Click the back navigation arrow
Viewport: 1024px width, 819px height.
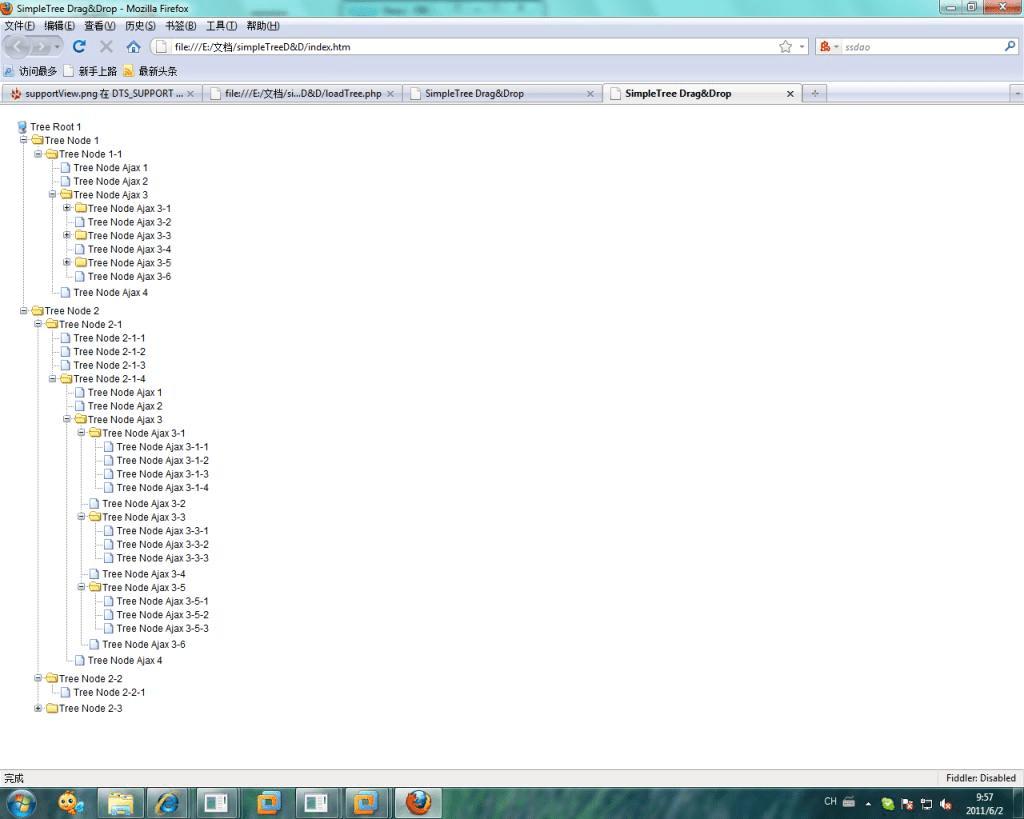[x=18, y=47]
